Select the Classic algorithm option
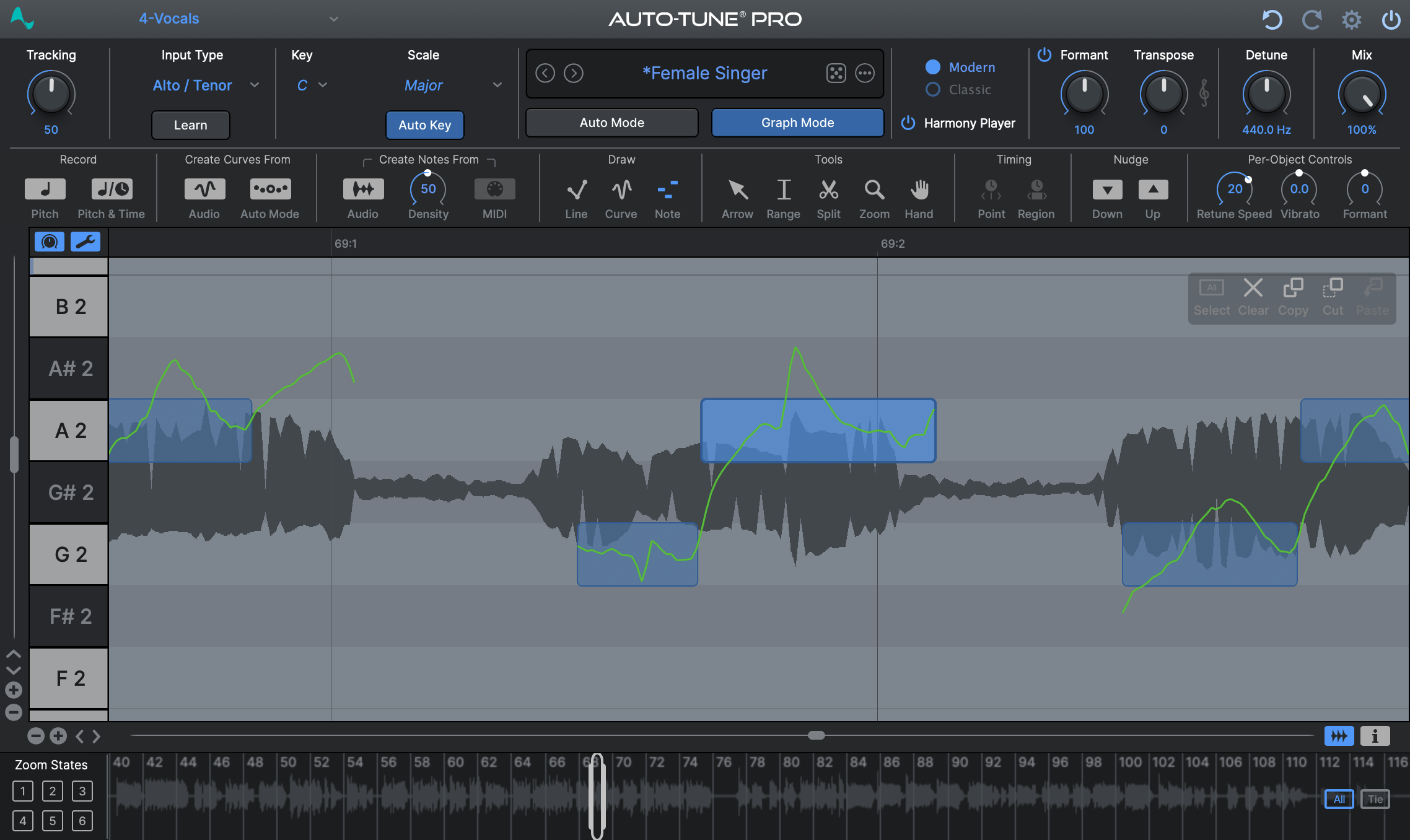The width and height of the screenshot is (1410, 840). [932, 89]
